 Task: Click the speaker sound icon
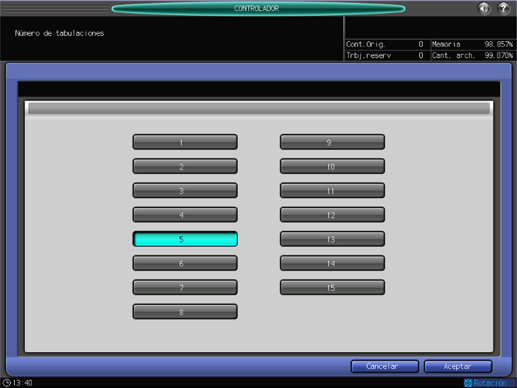coord(484,8)
